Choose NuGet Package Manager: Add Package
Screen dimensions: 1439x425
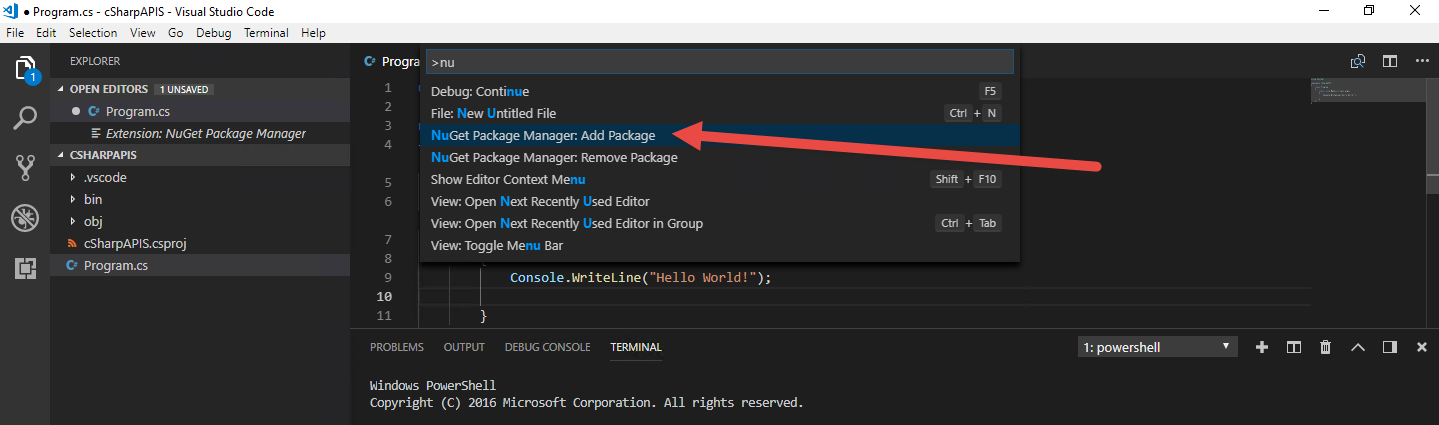click(x=720, y=135)
